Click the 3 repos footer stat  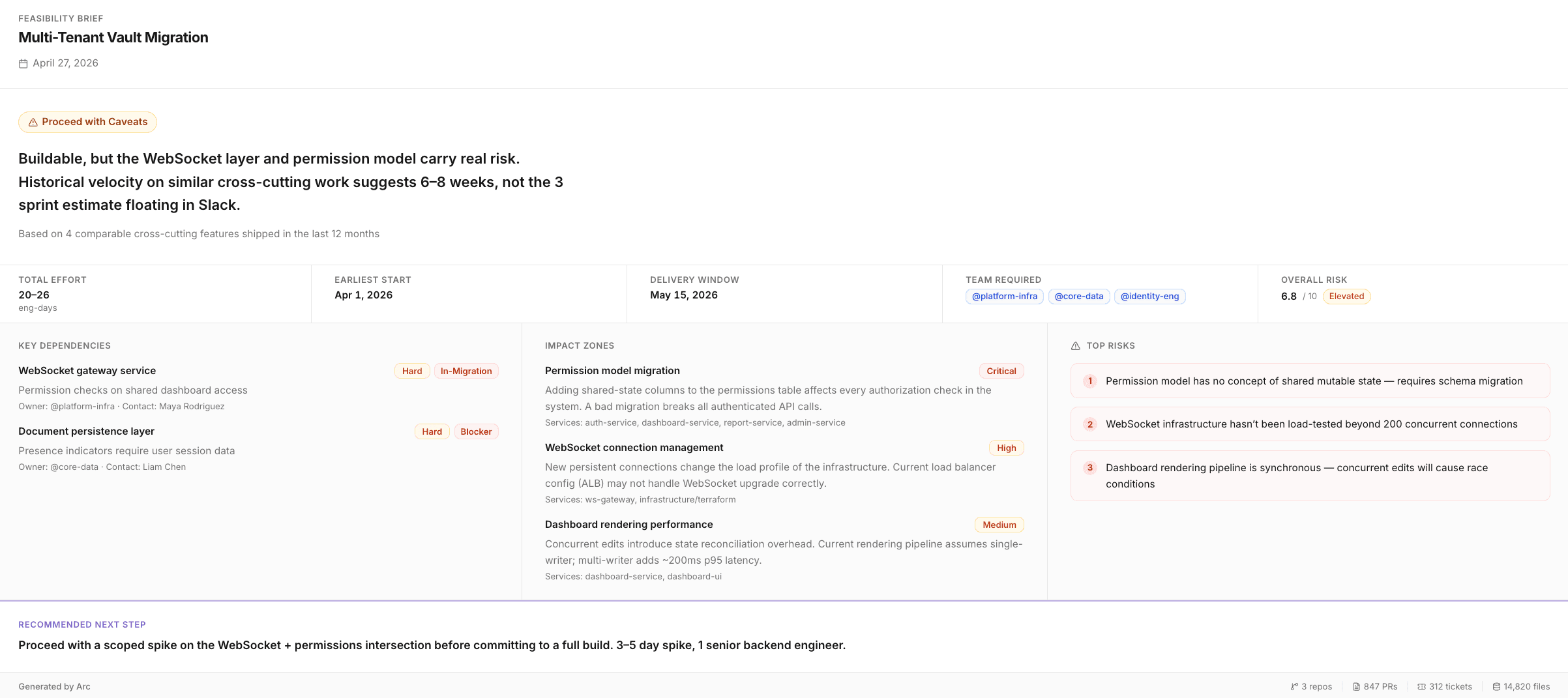pos(1311,687)
